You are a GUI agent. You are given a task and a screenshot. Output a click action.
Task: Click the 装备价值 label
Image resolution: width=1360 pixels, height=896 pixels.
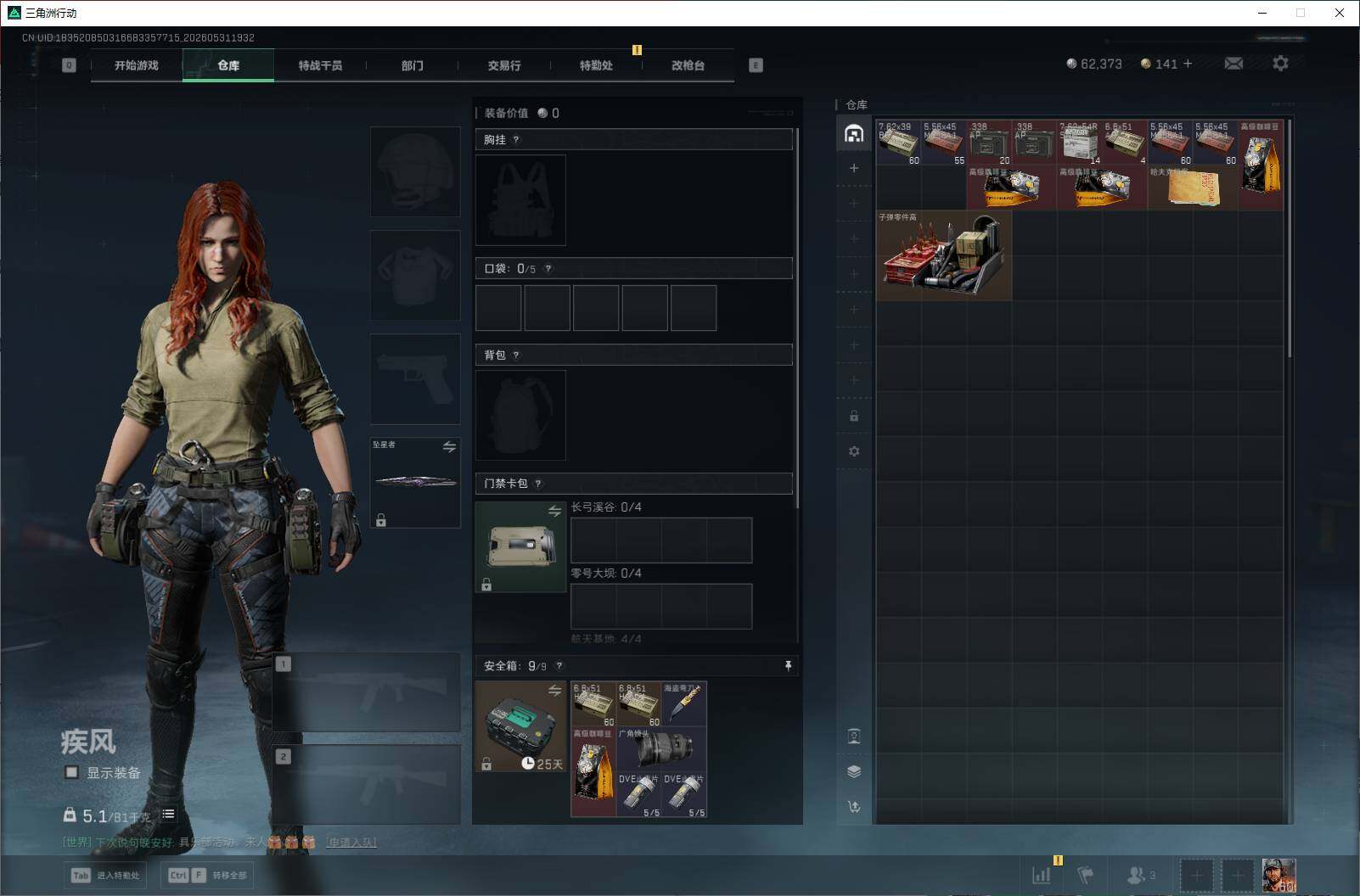tap(506, 113)
